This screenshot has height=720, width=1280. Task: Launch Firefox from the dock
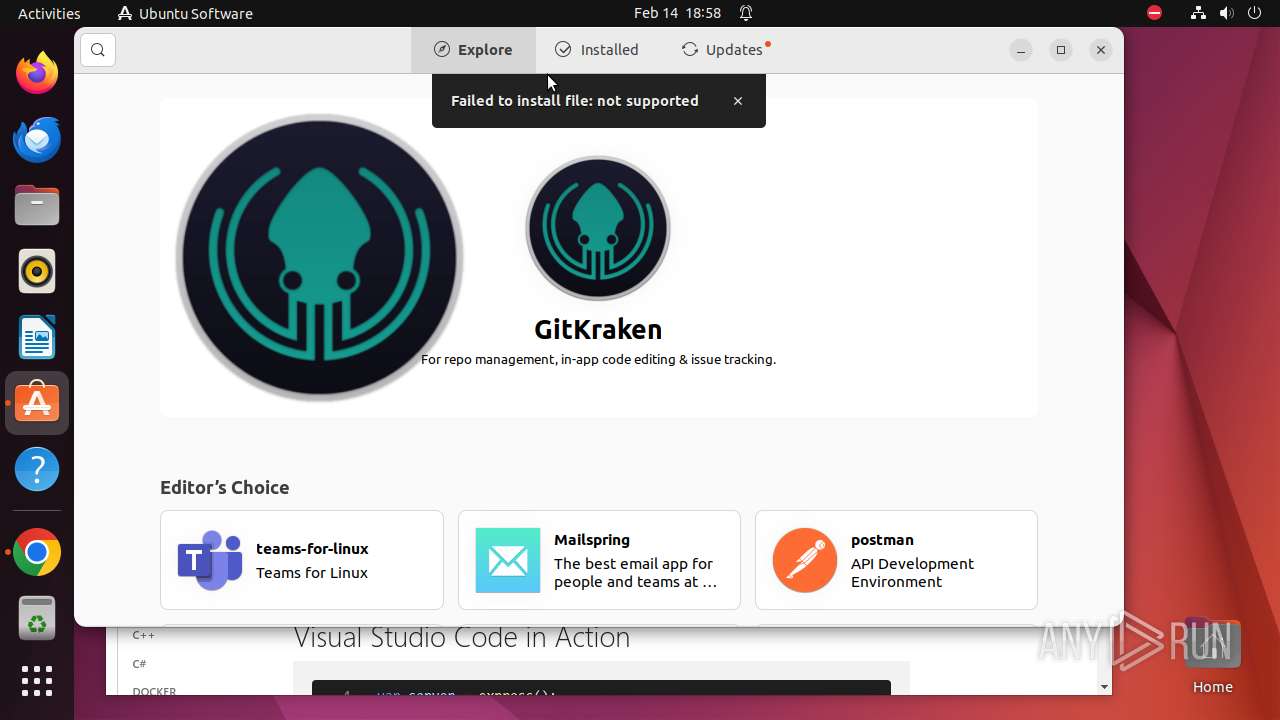tap(37, 74)
